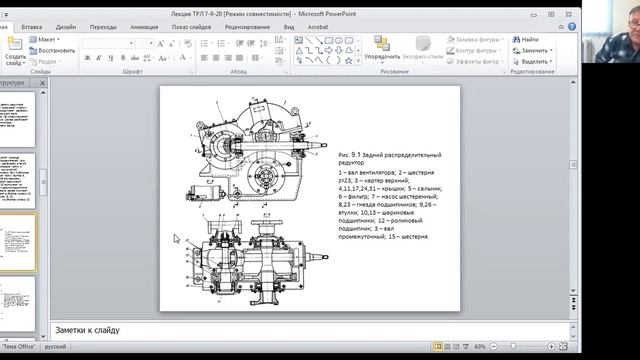The width and height of the screenshot is (640, 360).
Task: Open the Макет layout dropdown
Action: coord(45,40)
